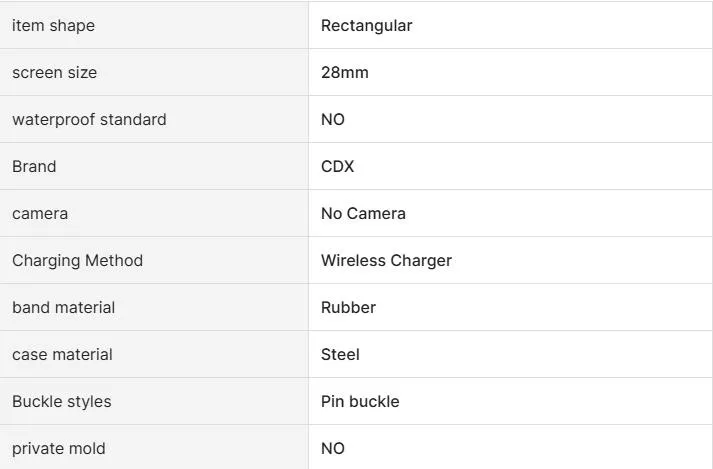Click the 'Charging Method' label
This screenshot has width=713, height=469.
tap(77, 261)
